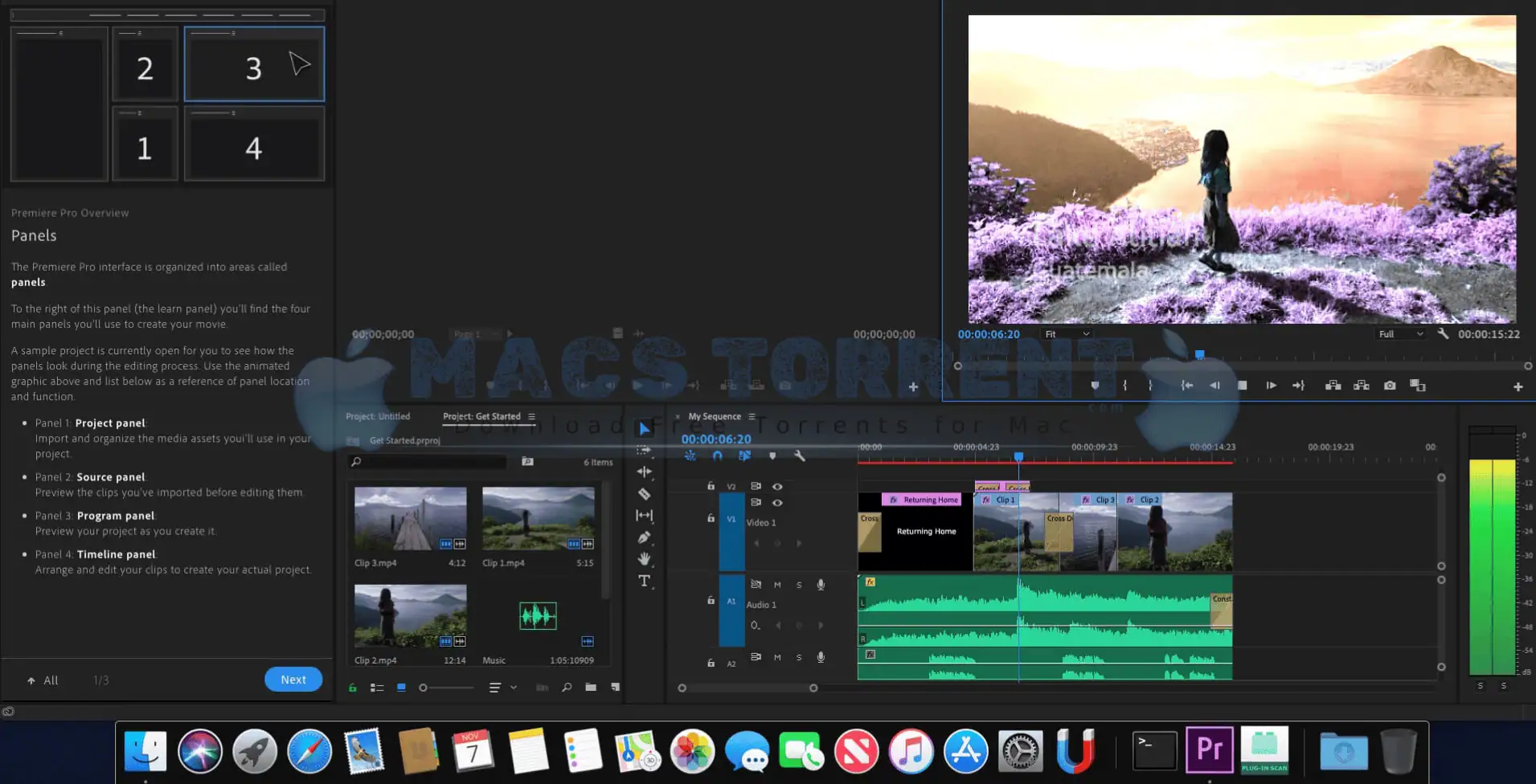Click New Item icon in Project panel
Screen dimensions: 1536x784
pyautogui.click(x=615, y=687)
